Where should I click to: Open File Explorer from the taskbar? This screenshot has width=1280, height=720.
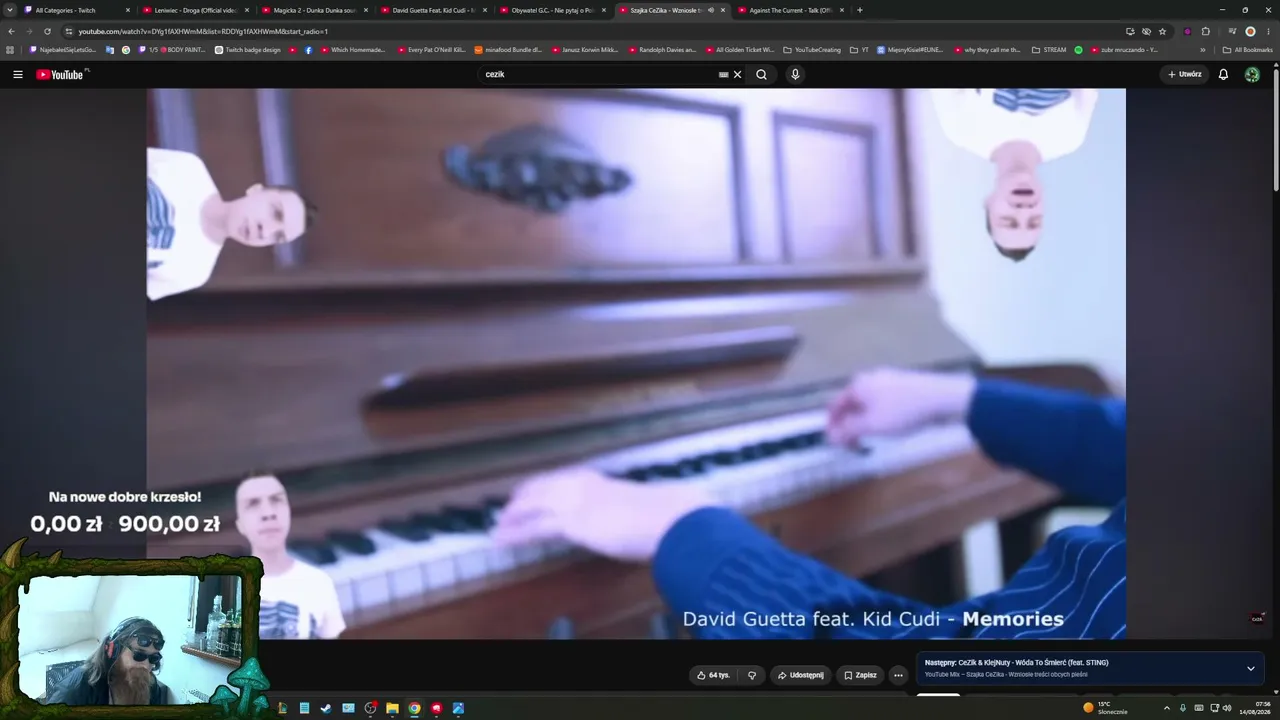392,708
